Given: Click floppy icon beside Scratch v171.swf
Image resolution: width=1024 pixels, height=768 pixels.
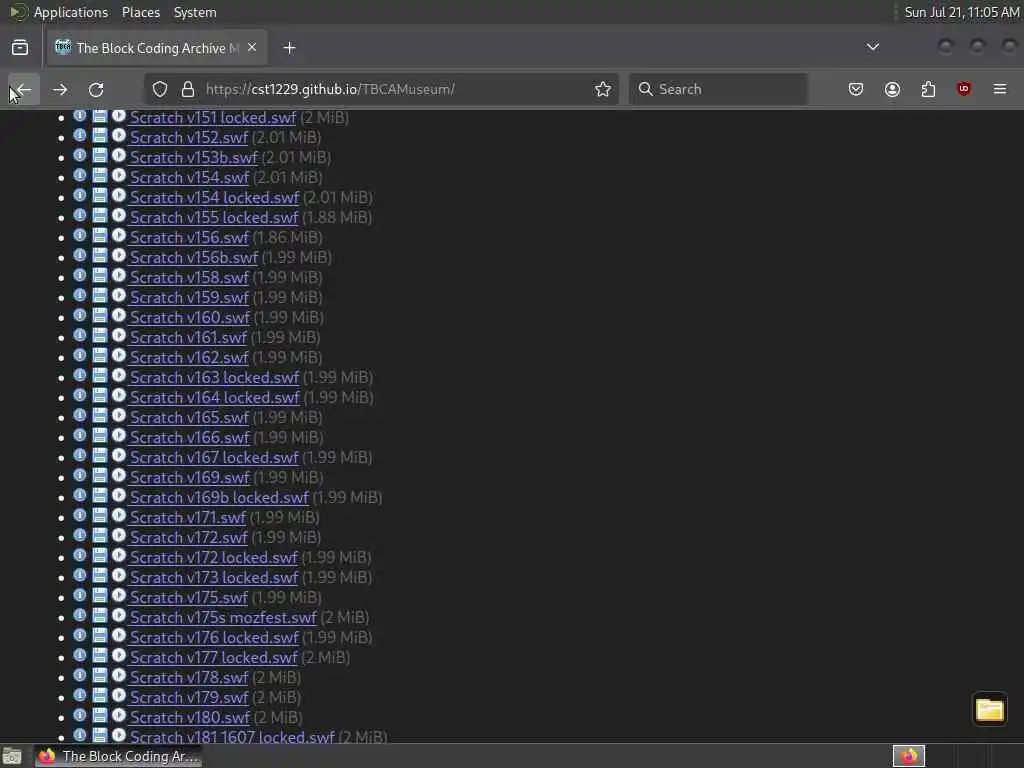Looking at the screenshot, I should [x=99, y=516].
